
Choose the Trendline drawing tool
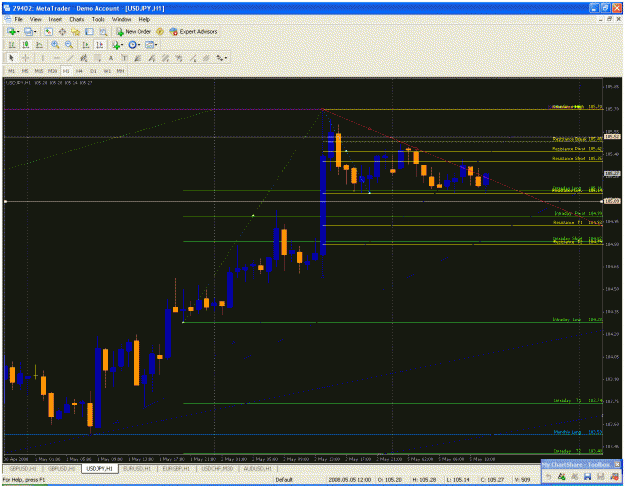[70, 58]
